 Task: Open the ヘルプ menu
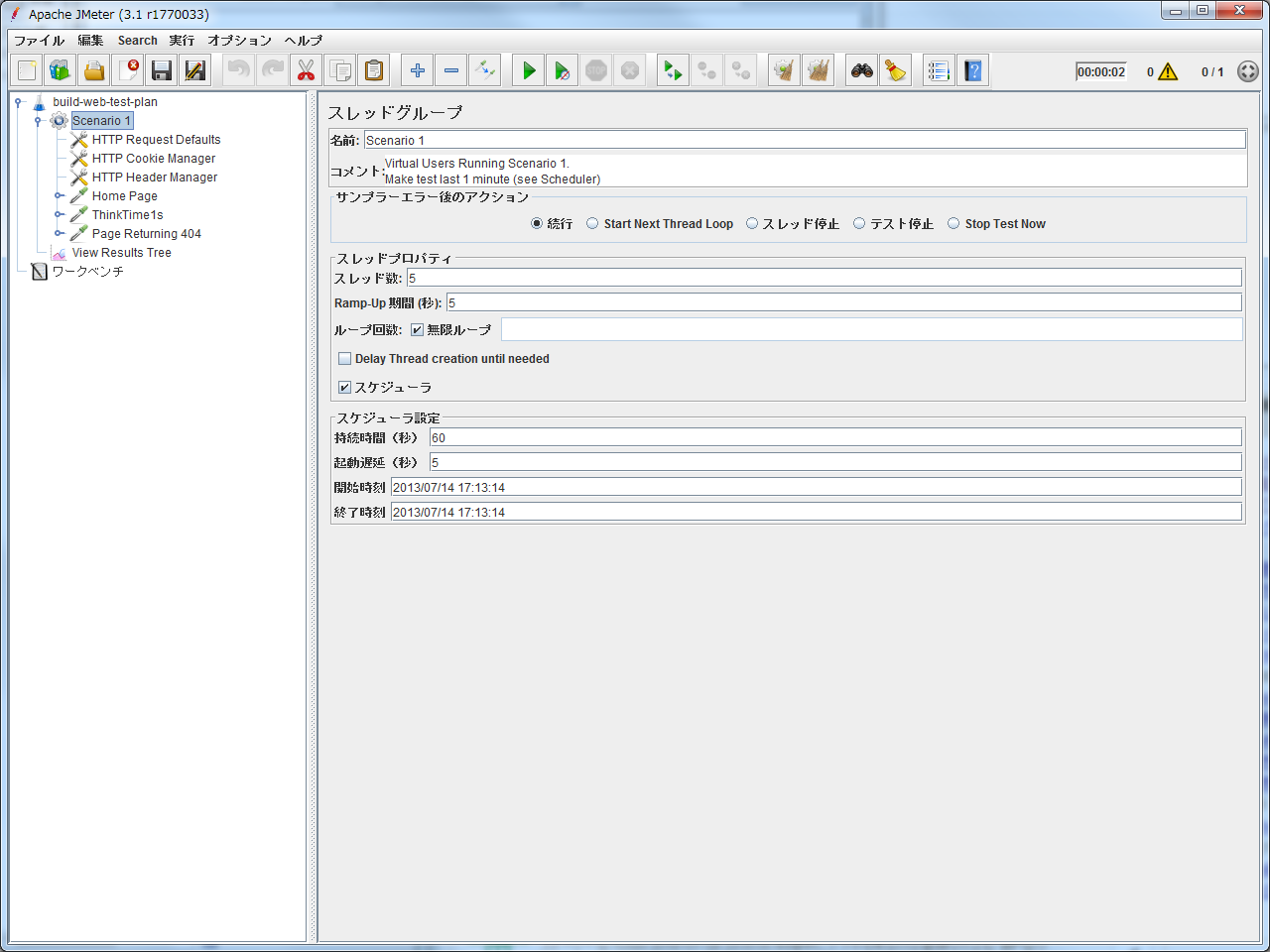pyautogui.click(x=304, y=41)
